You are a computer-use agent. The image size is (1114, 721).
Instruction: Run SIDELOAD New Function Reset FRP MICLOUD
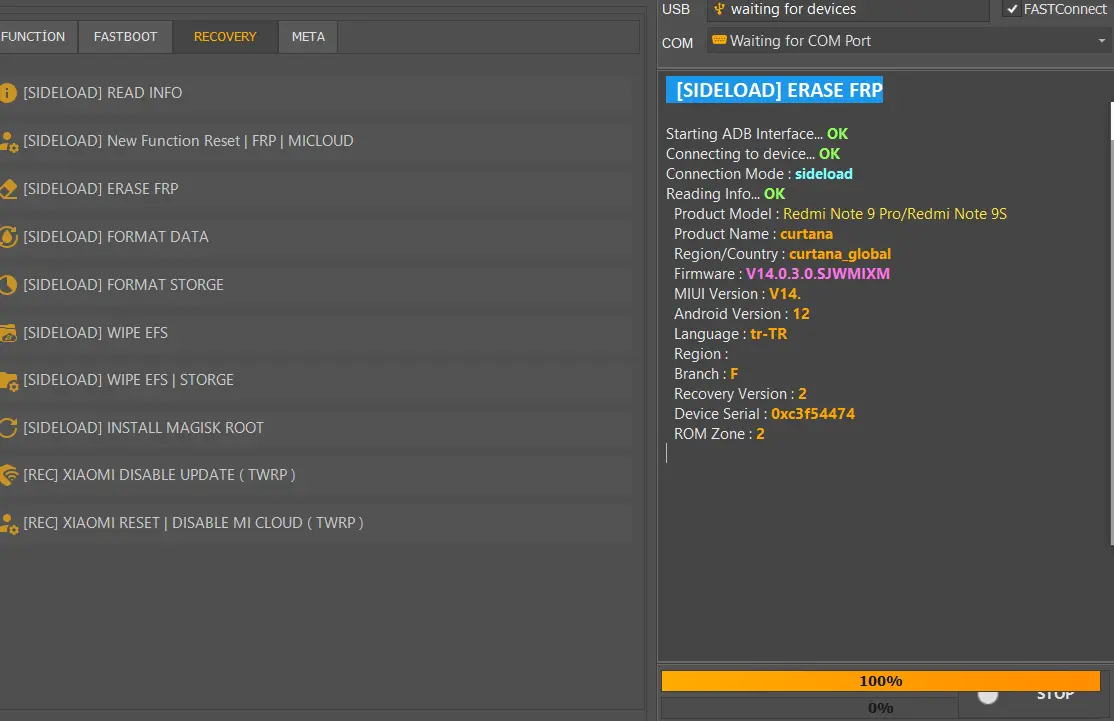point(316,141)
